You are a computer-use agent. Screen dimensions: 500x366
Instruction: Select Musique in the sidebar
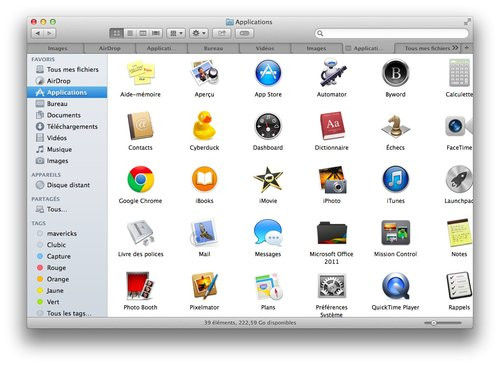tap(67, 149)
